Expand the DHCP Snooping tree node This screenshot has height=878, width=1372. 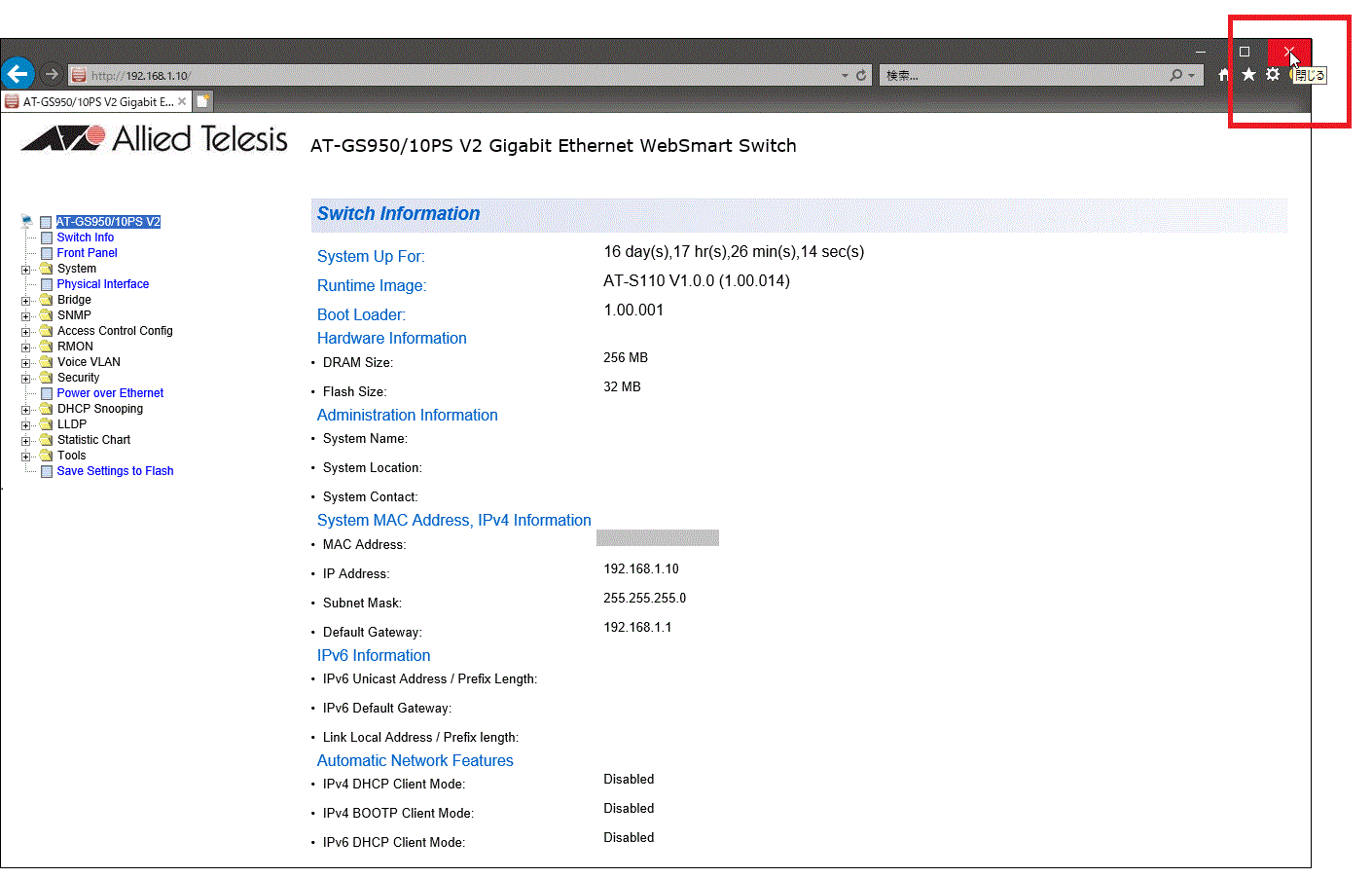[x=26, y=410]
